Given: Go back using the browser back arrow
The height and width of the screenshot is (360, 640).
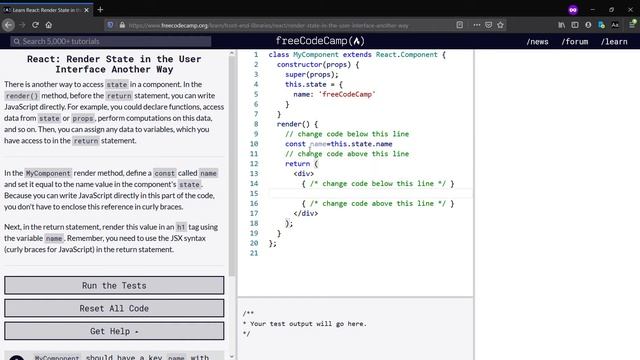Looking at the screenshot, I should point(8,25).
